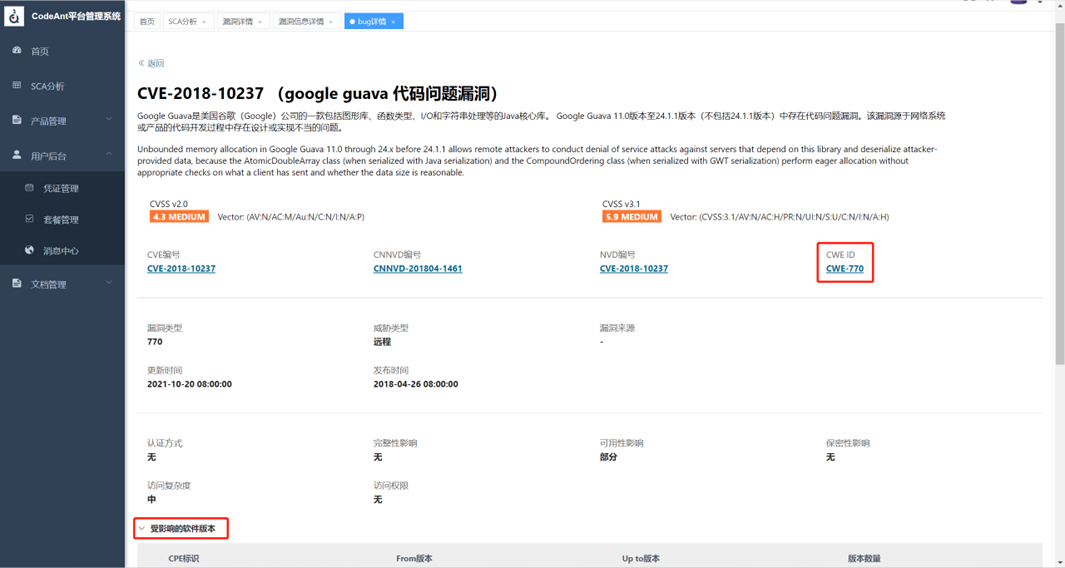Click the card icon beside 凭证管理

[29, 188]
